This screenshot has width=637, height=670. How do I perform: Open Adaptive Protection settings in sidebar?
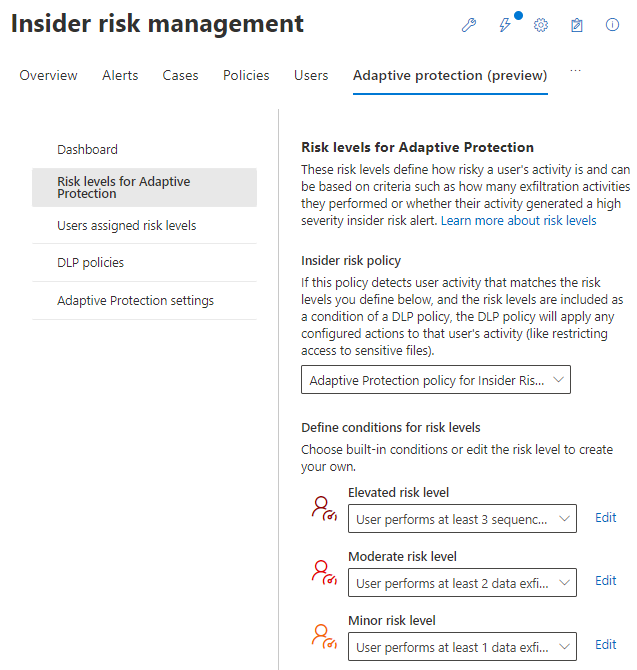coord(135,300)
